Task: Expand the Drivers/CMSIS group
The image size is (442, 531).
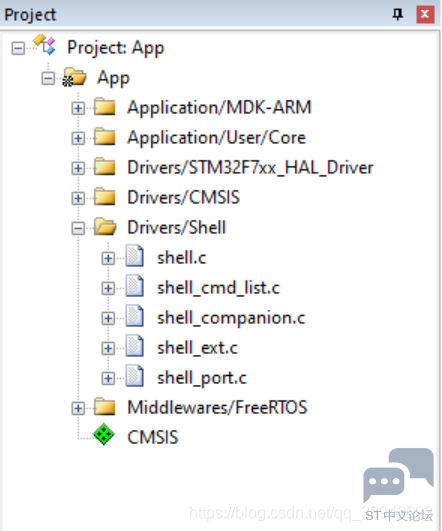Action: [78, 198]
